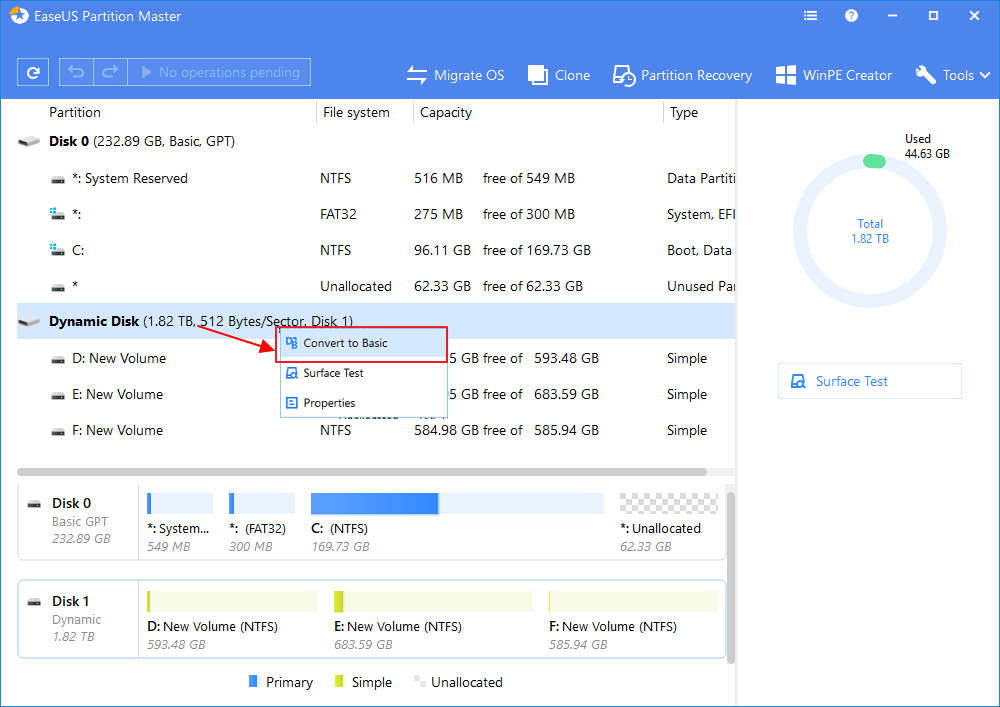Click the System Reserved partition icon
Image resolution: width=1000 pixels, height=707 pixels.
click(58, 179)
